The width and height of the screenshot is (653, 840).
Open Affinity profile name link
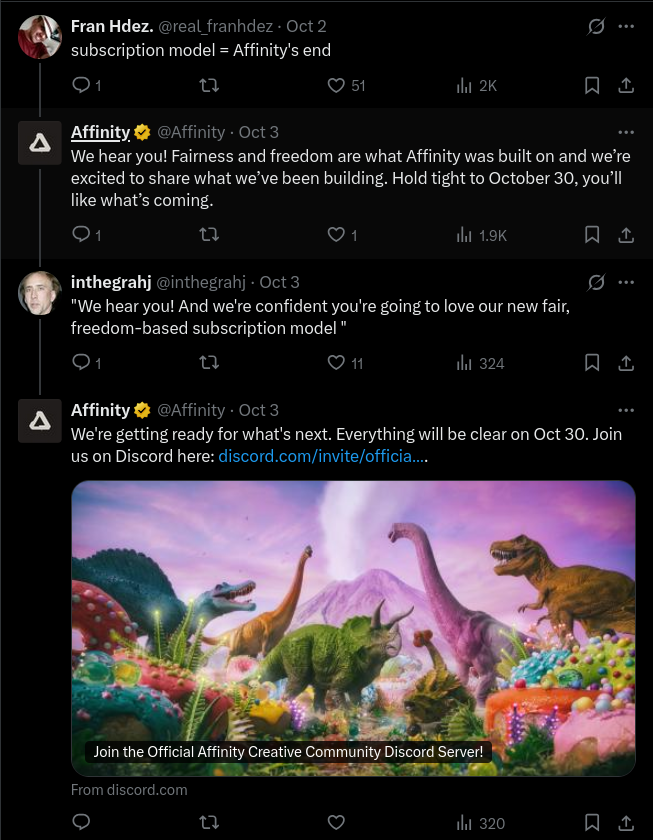point(101,132)
